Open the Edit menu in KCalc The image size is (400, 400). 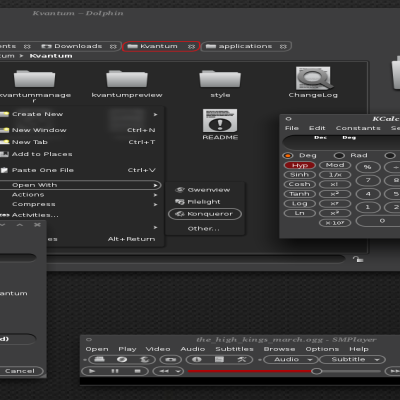[317, 128]
